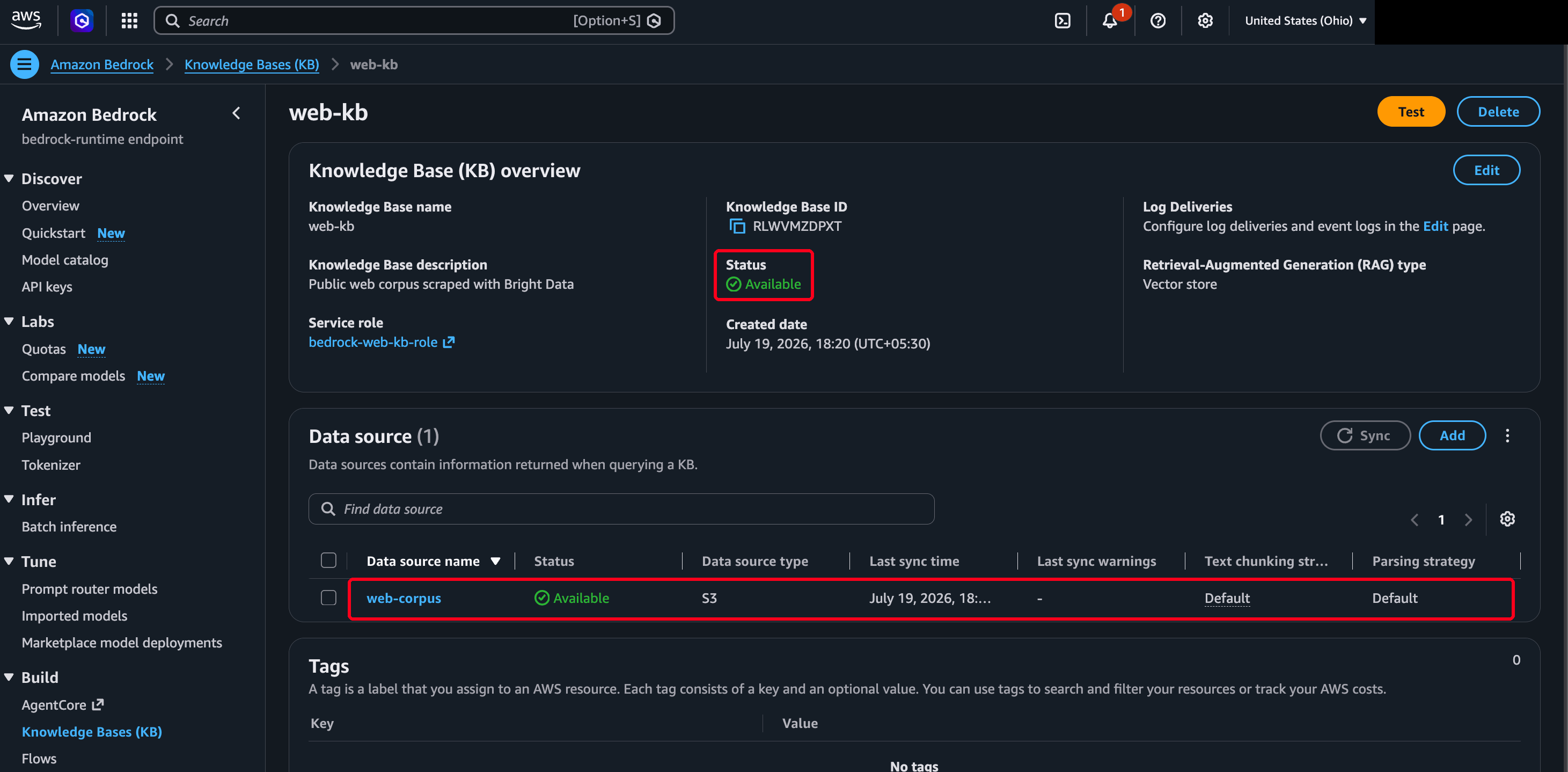Open the web-corpus data source link

click(x=404, y=598)
